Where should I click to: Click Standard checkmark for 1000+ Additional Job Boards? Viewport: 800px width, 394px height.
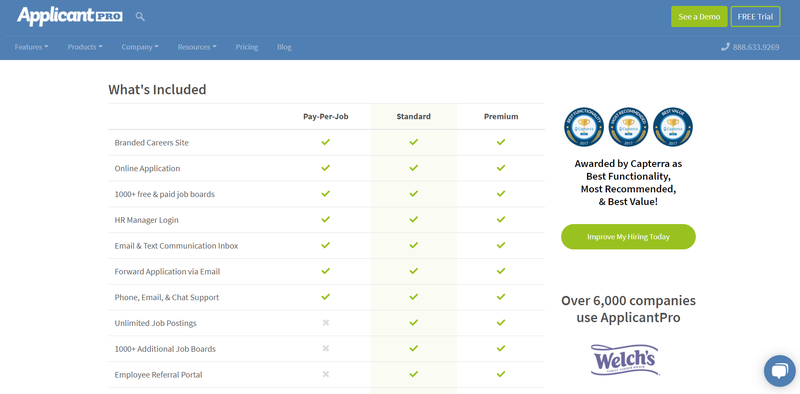click(413, 348)
